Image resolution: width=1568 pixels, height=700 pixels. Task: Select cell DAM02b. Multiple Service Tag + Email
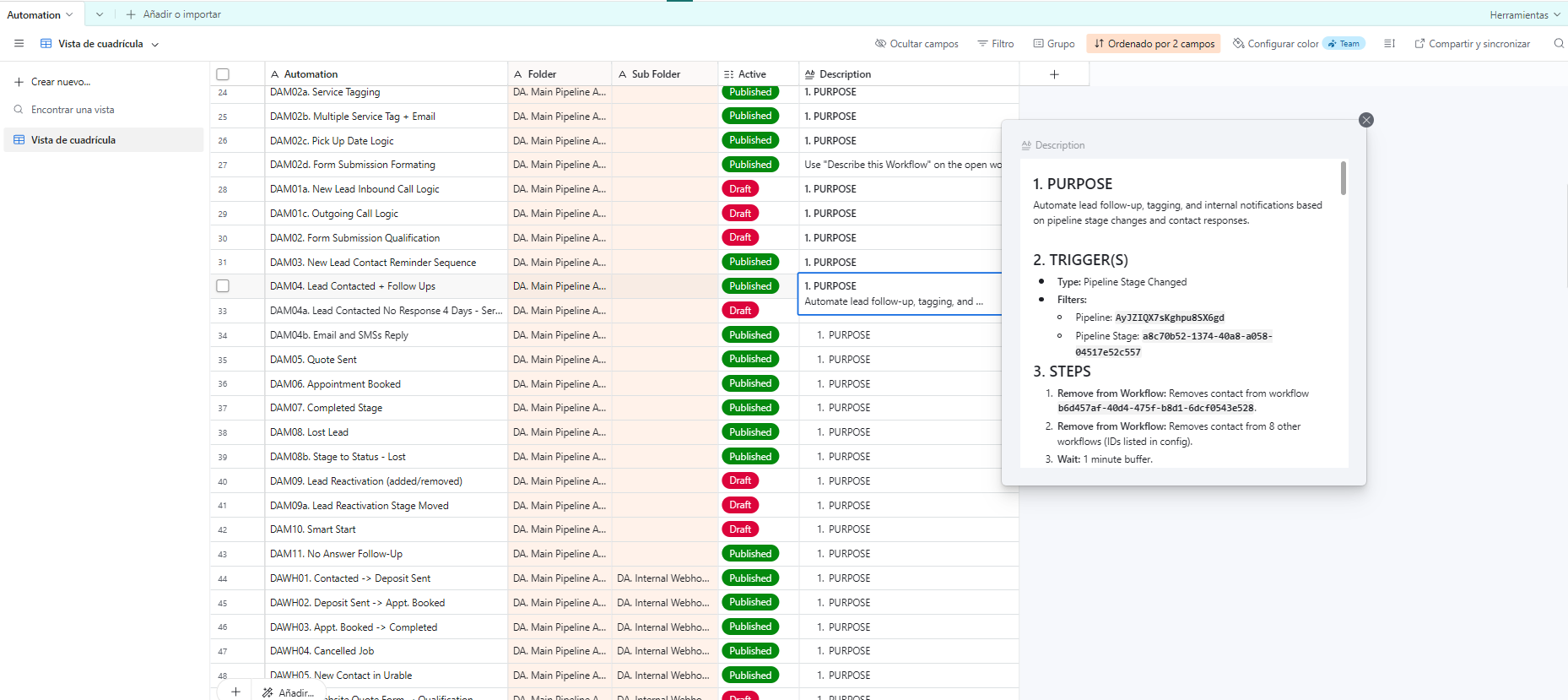coord(386,117)
